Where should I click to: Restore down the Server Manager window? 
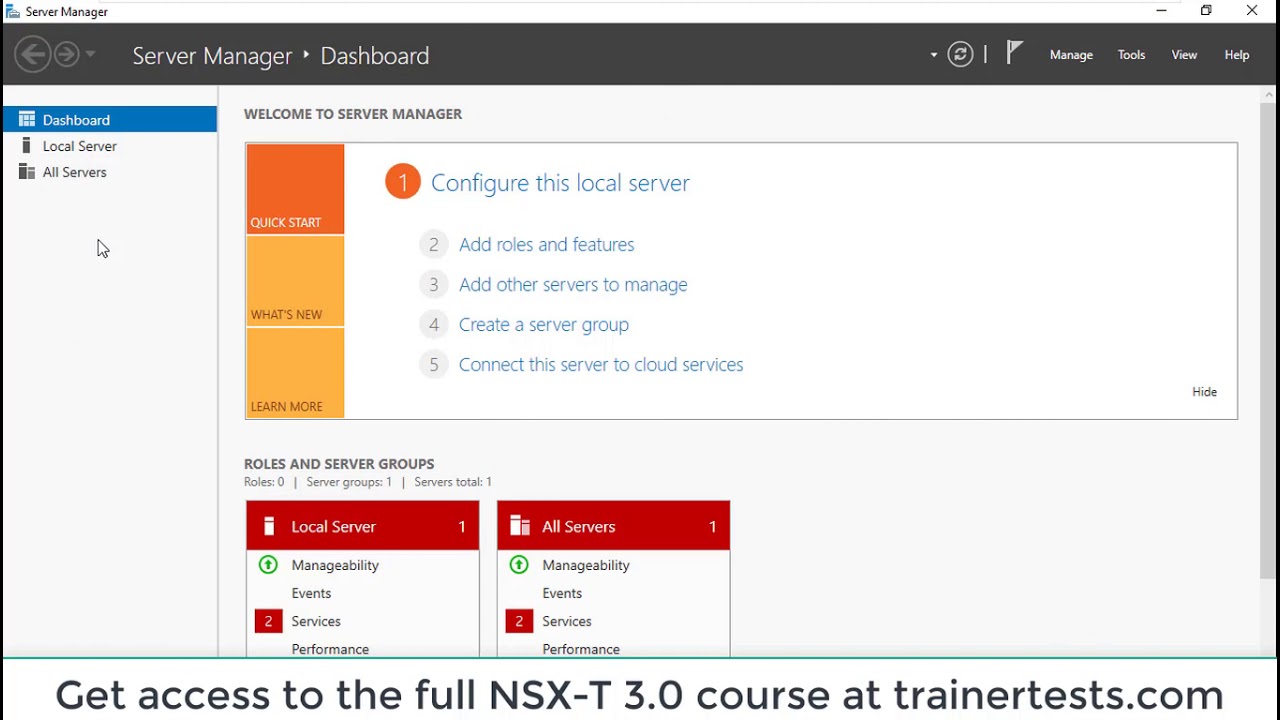(x=1206, y=11)
